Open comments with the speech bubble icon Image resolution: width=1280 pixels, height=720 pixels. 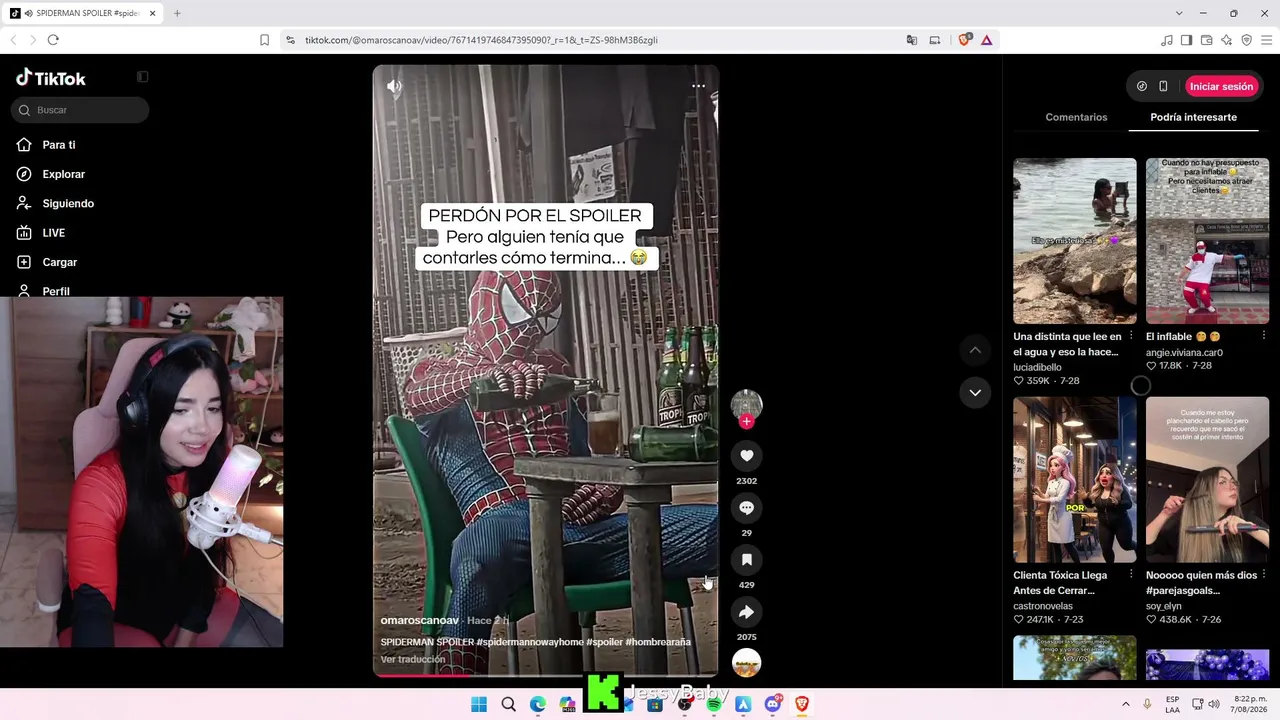click(x=746, y=508)
